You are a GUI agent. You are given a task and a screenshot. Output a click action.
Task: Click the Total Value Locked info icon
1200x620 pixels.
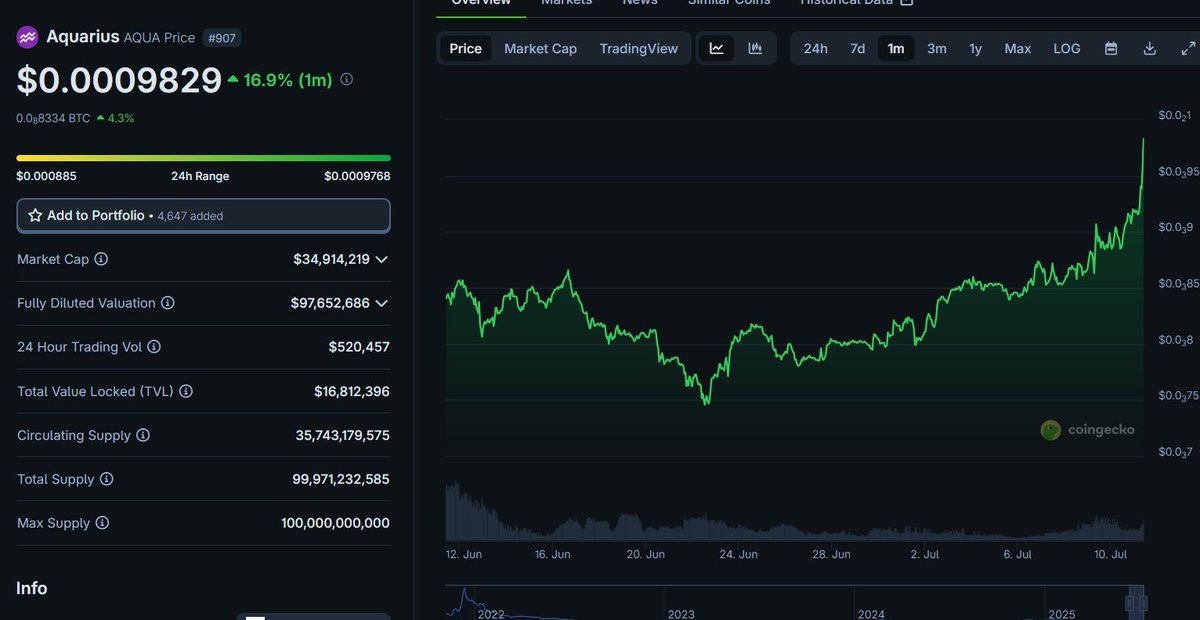point(186,391)
